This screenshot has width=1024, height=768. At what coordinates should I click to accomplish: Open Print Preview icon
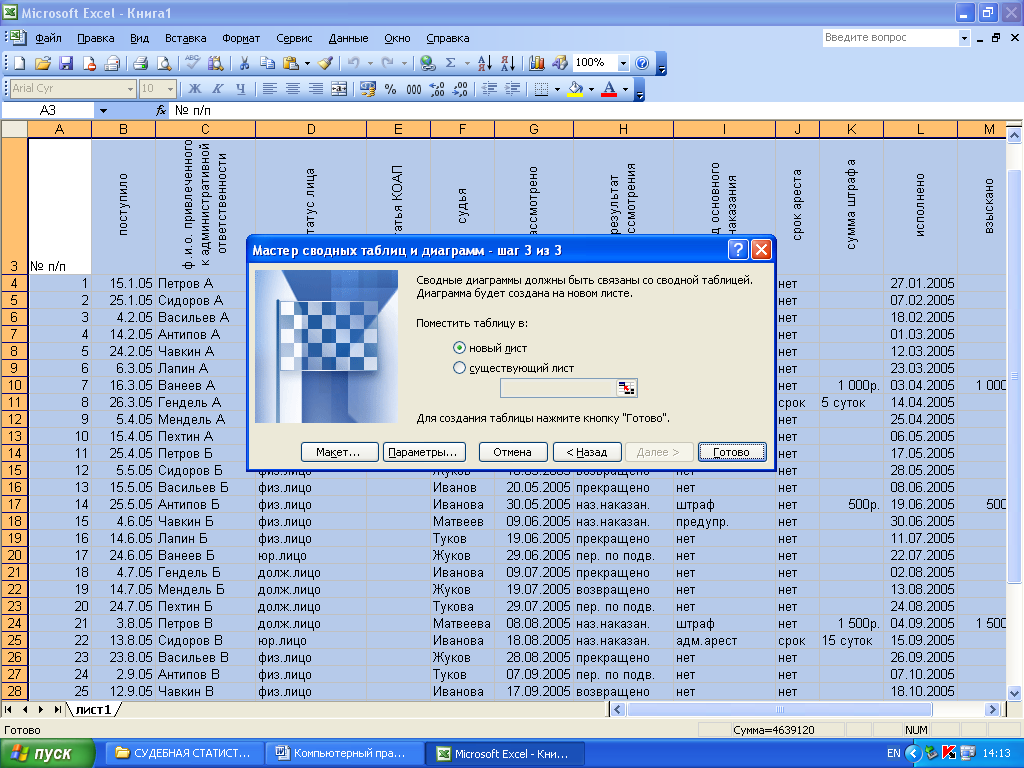click(164, 63)
